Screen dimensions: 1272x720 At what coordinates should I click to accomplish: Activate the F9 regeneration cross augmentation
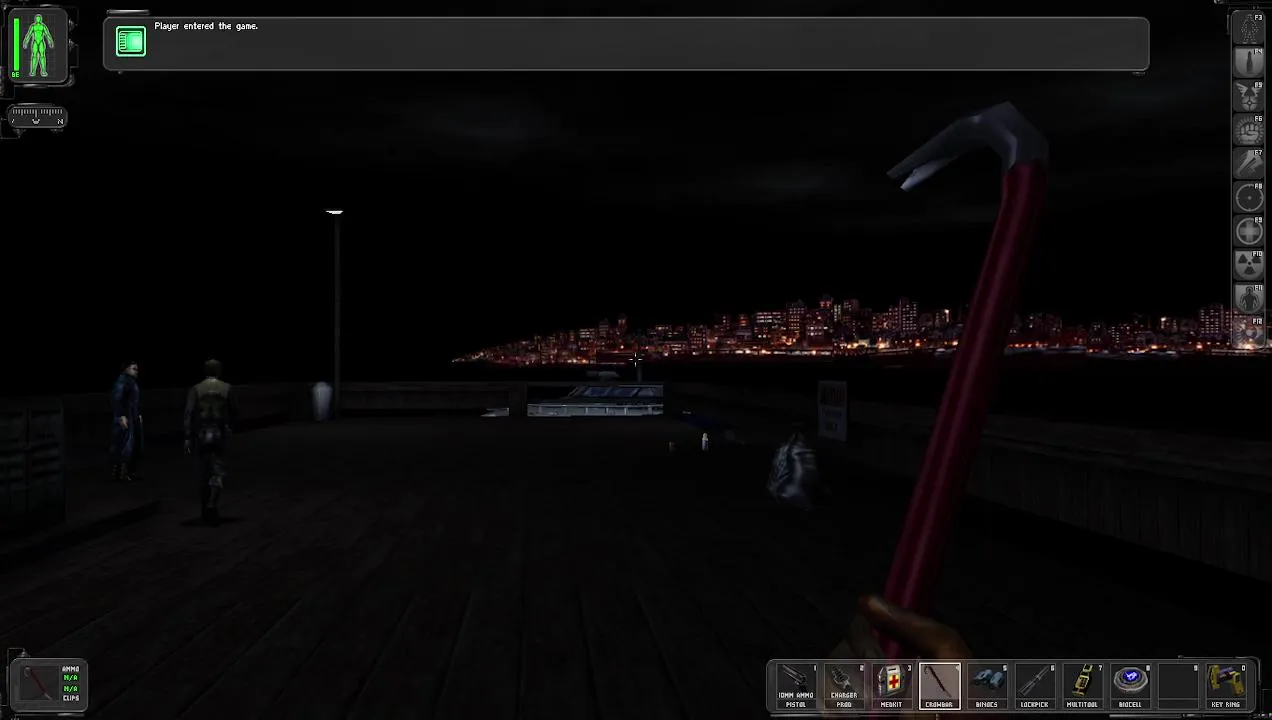coord(1250,232)
